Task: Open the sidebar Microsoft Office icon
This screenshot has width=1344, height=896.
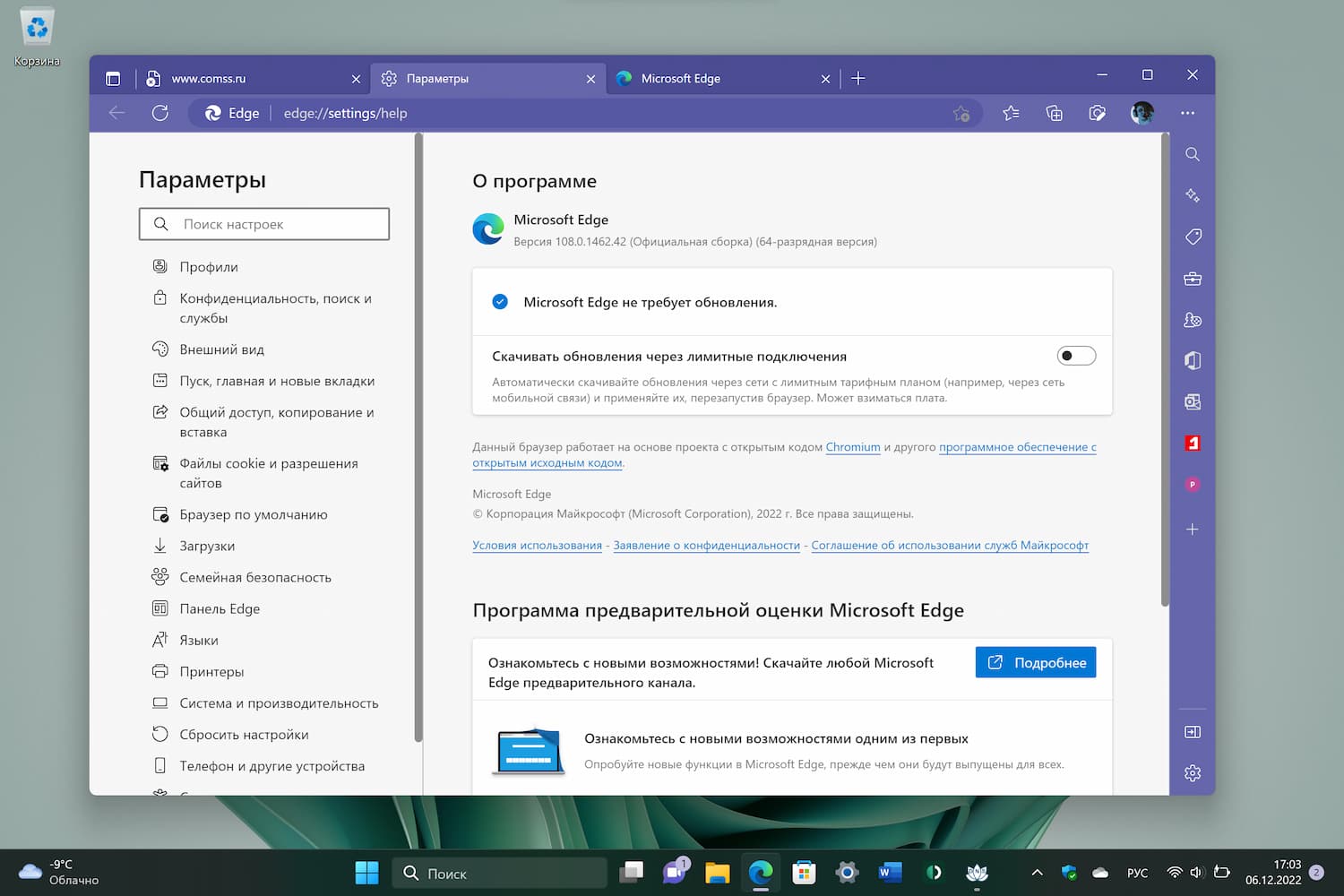Action: click(1193, 360)
